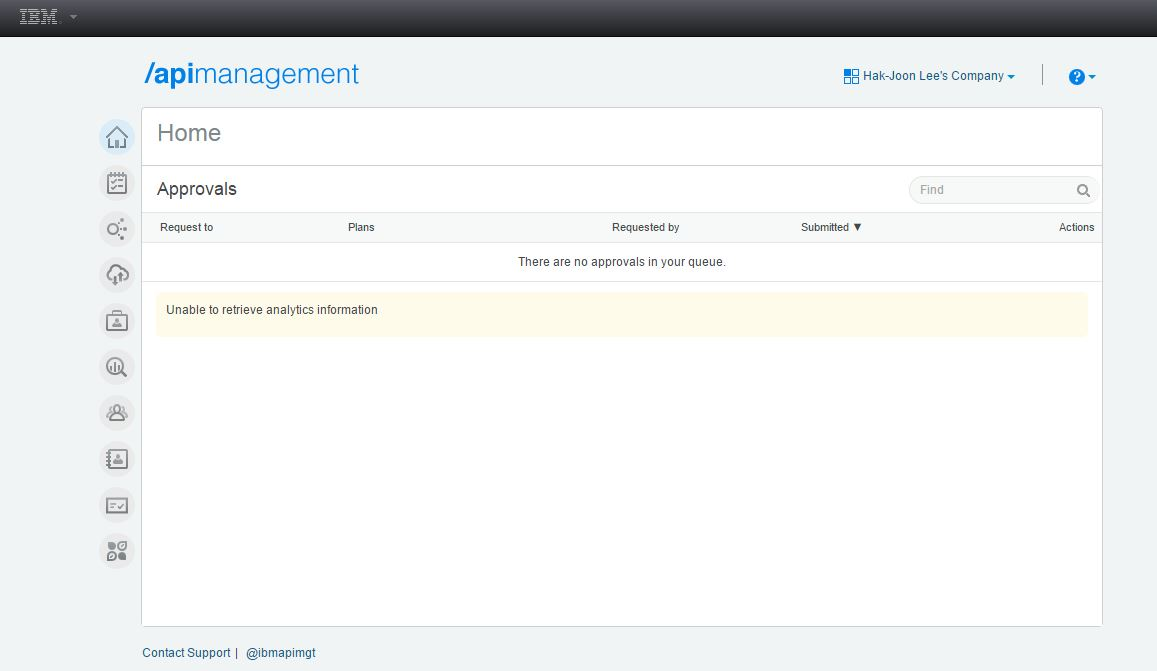Open the help question-mark dropdown
The width and height of the screenshot is (1157, 671).
coord(1082,77)
